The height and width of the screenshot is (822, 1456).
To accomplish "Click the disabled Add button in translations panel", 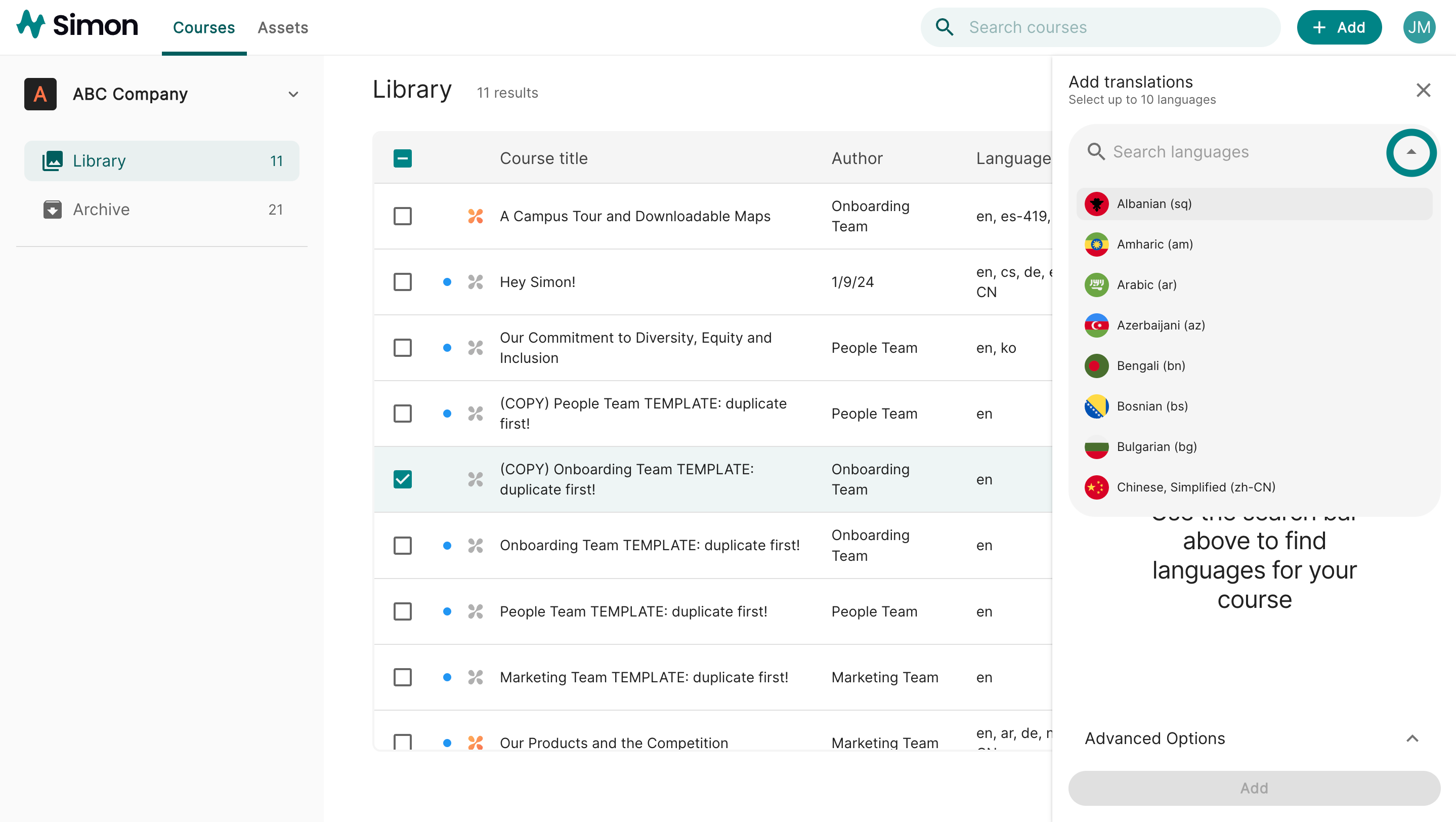I will [1254, 788].
